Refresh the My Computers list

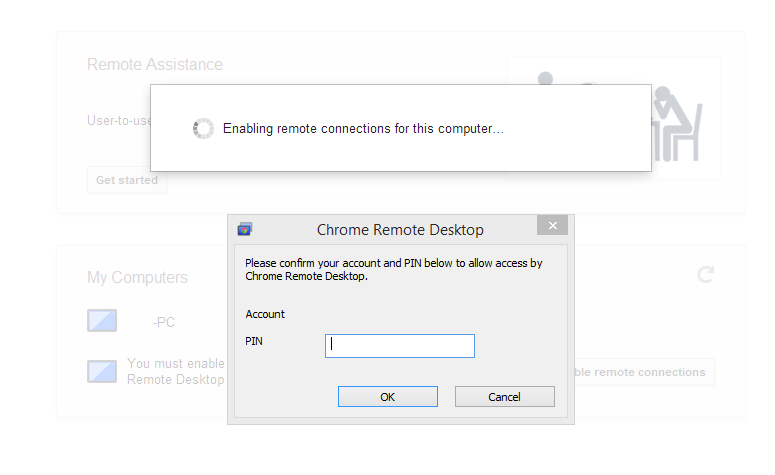coord(705,275)
